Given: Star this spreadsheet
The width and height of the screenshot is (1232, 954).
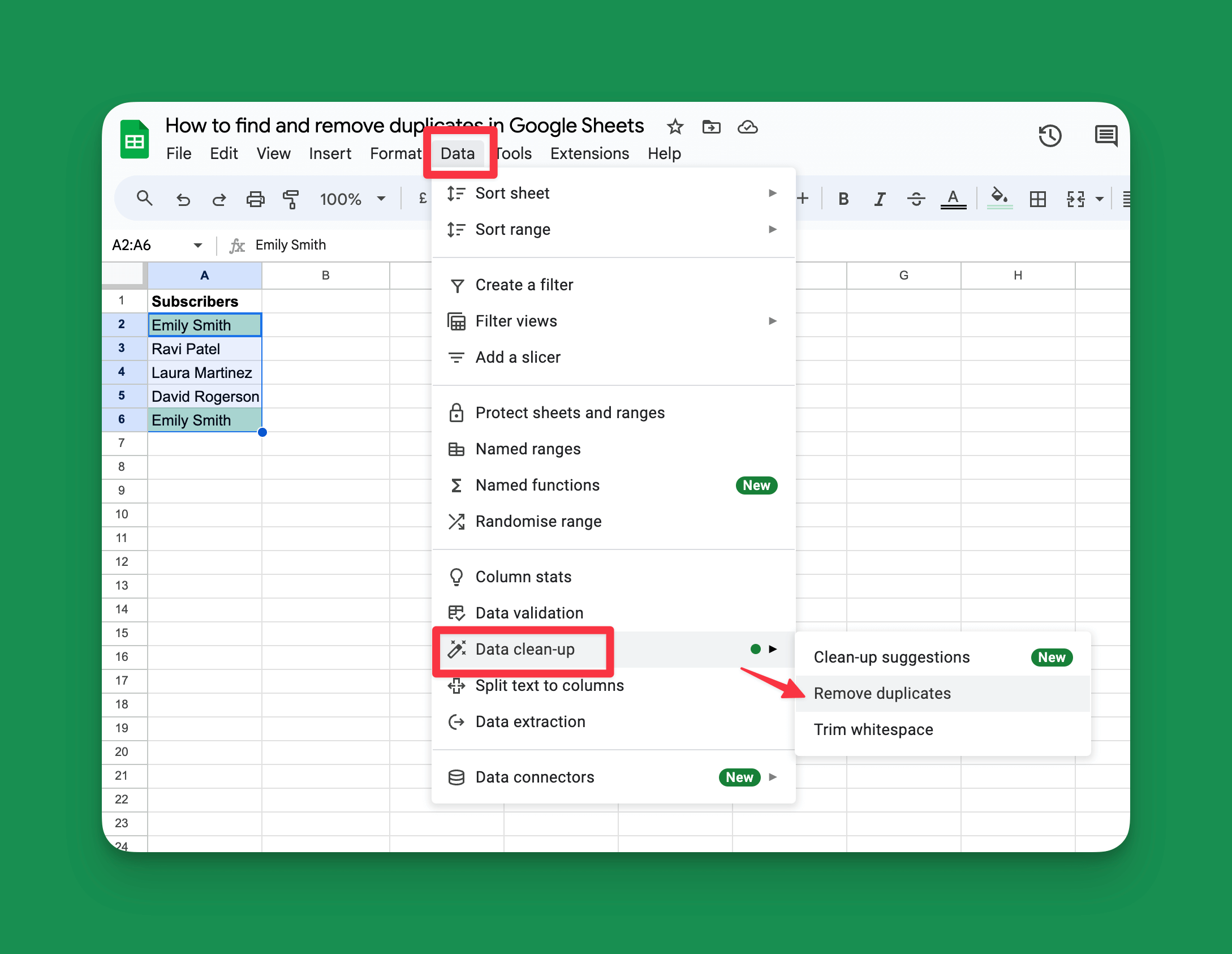Looking at the screenshot, I should click(675, 127).
